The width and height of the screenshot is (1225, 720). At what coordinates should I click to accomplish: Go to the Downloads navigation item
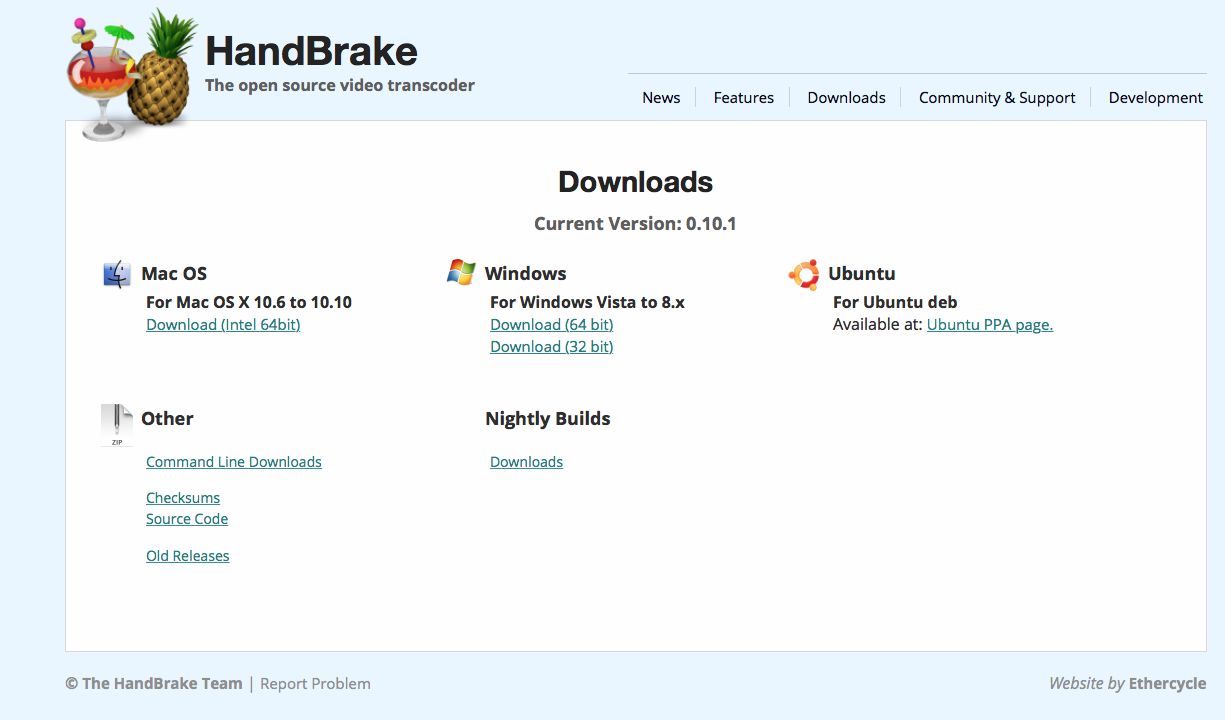point(846,98)
